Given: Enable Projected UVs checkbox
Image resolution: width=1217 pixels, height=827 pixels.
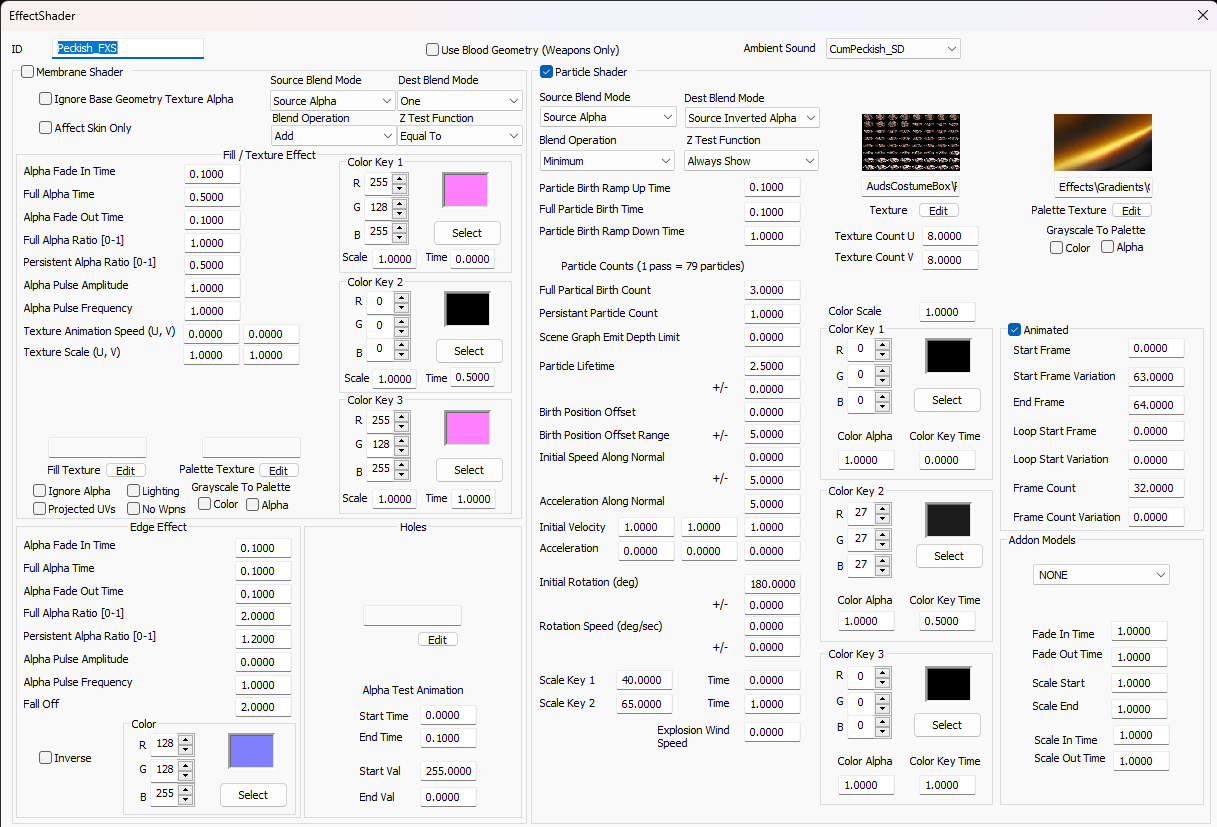Looking at the screenshot, I should pyautogui.click(x=40, y=509).
